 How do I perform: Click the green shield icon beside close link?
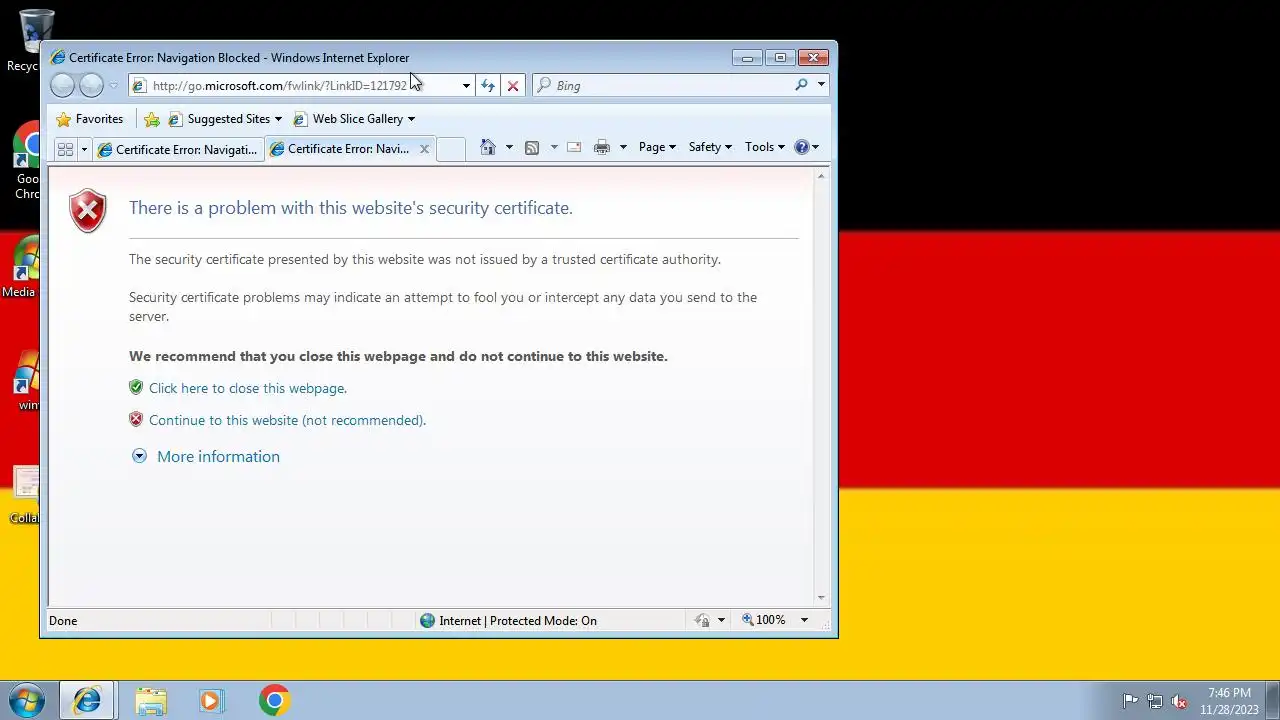click(x=136, y=388)
